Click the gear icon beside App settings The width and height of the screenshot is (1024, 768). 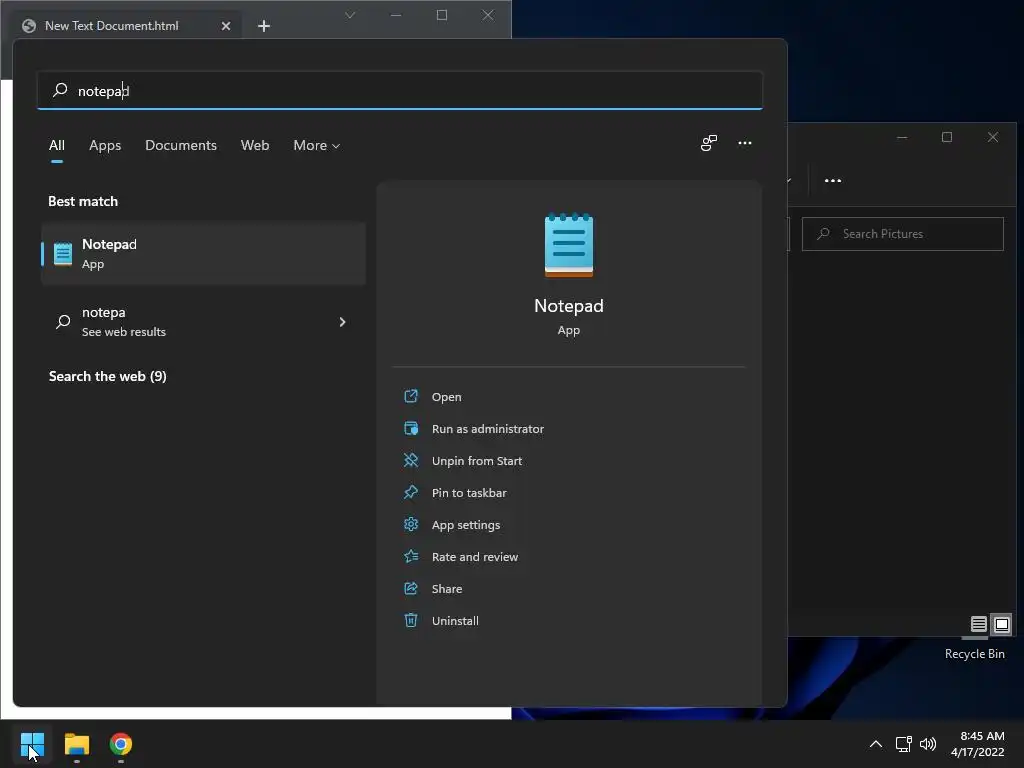(x=411, y=524)
